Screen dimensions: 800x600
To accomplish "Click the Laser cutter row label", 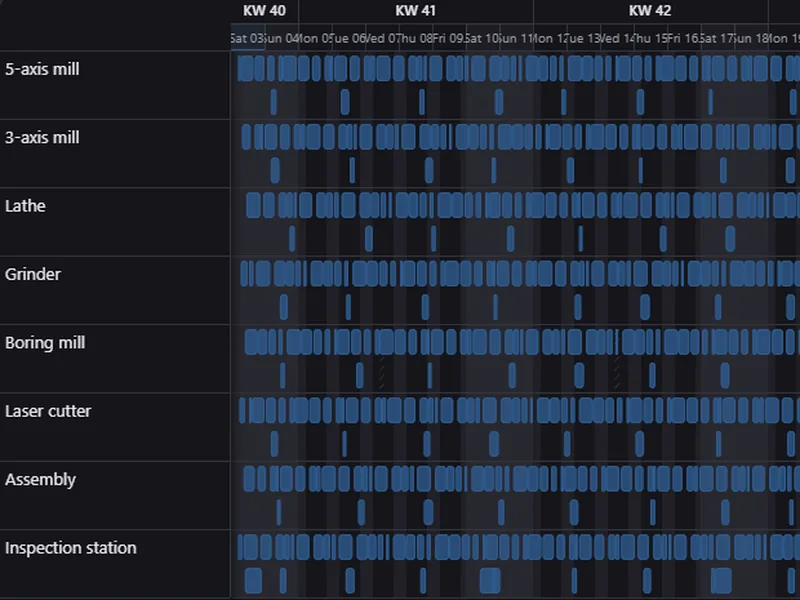I will coord(48,411).
